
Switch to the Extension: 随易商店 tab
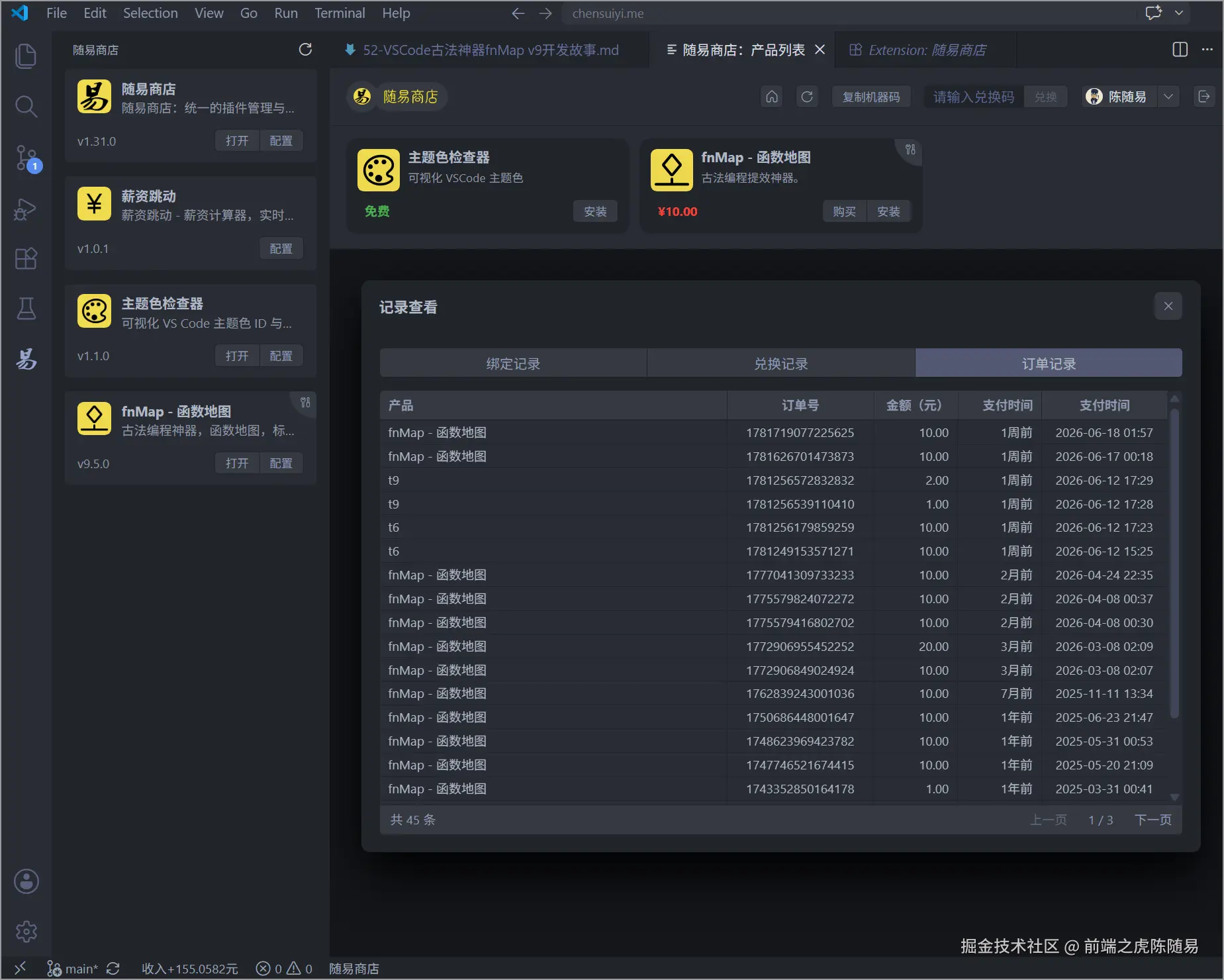[927, 50]
